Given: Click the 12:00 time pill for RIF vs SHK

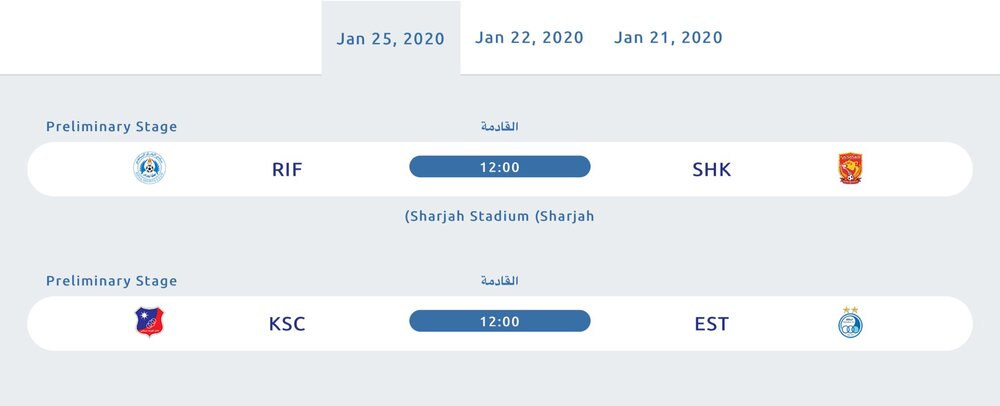Looking at the screenshot, I should [x=499, y=167].
